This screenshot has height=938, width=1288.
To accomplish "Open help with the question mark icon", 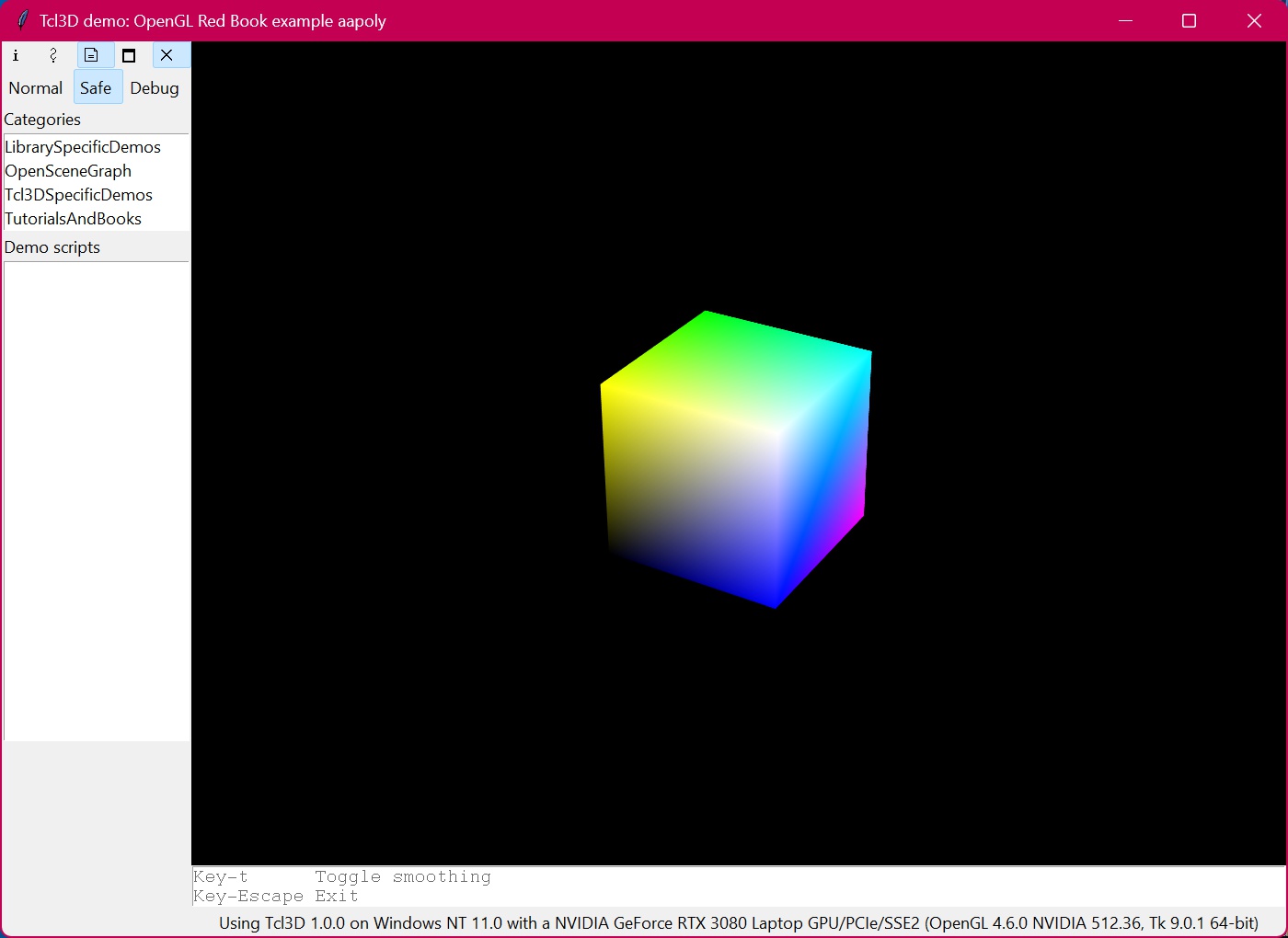I will coord(53,55).
